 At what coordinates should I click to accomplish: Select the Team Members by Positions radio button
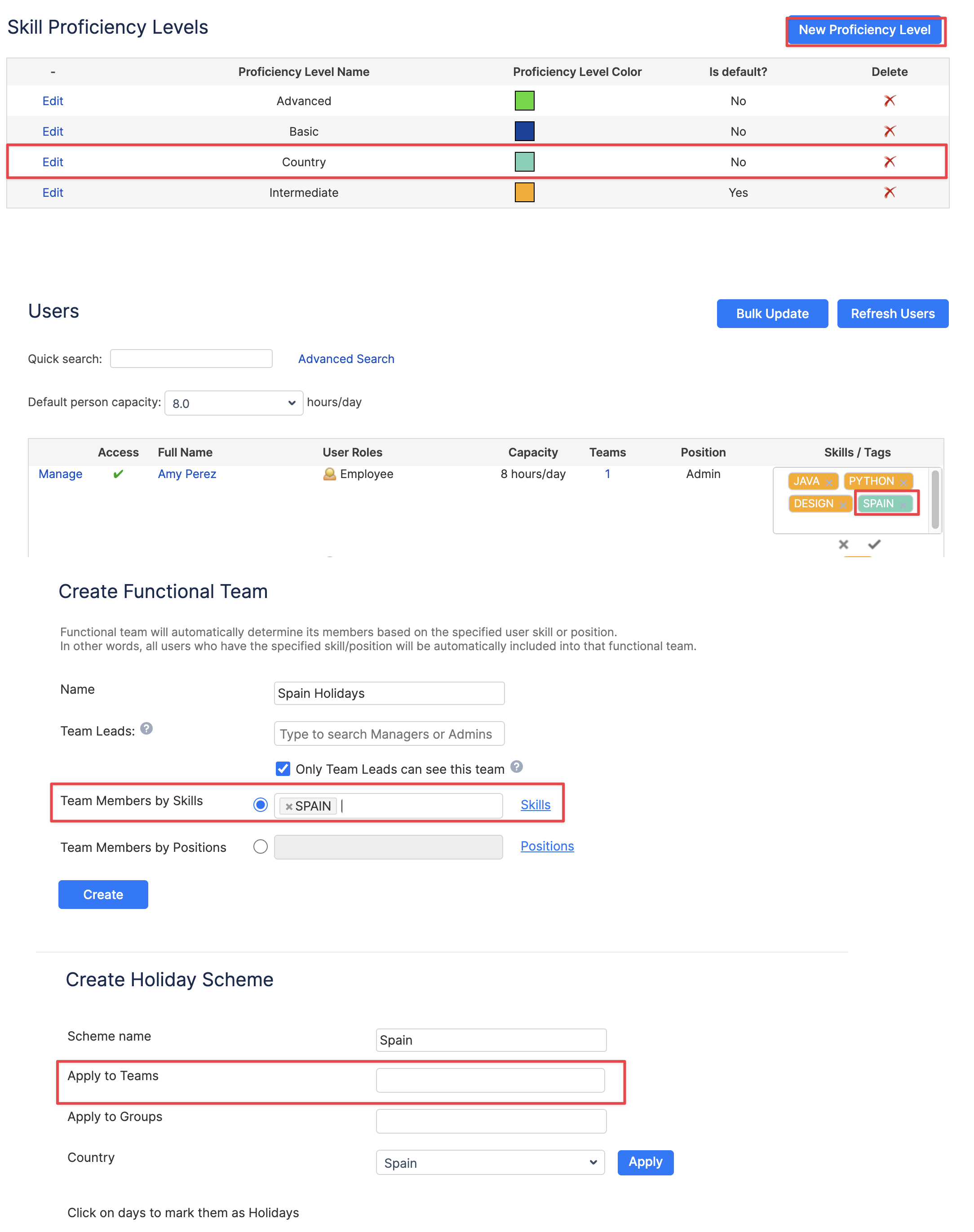coord(260,847)
